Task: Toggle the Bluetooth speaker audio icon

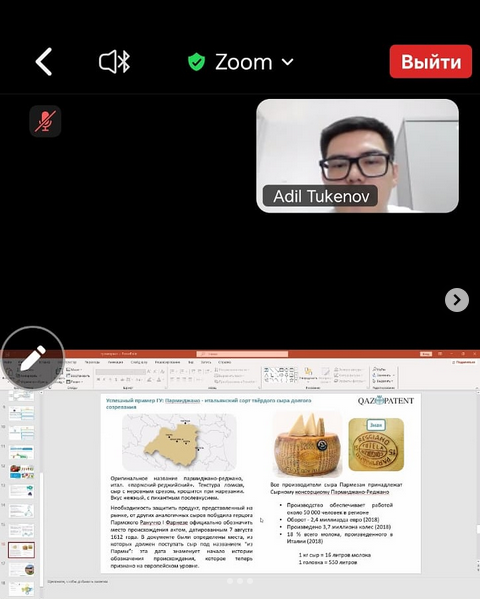Action: (114, 62)
